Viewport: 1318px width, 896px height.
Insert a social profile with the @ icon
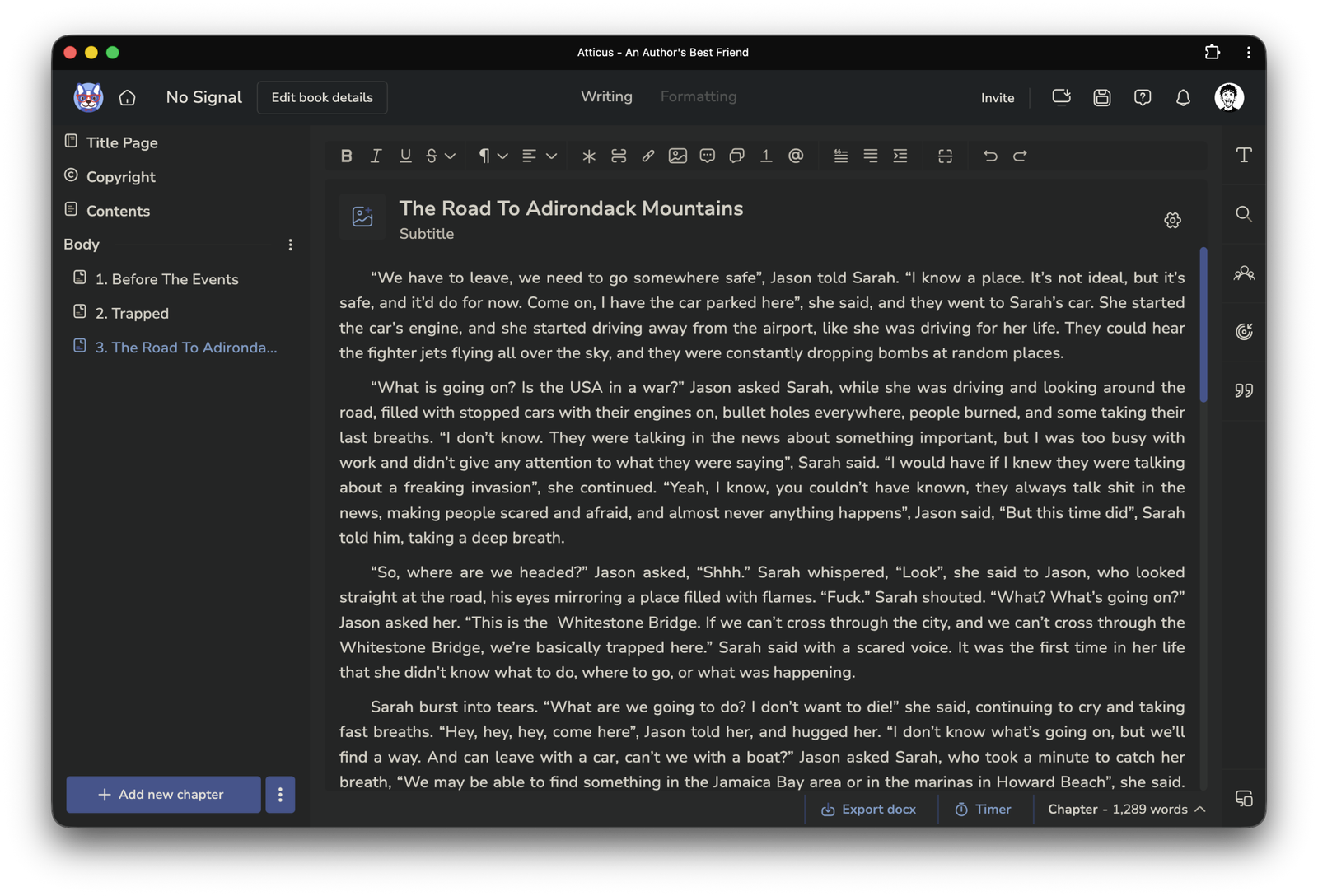[796, 156]
